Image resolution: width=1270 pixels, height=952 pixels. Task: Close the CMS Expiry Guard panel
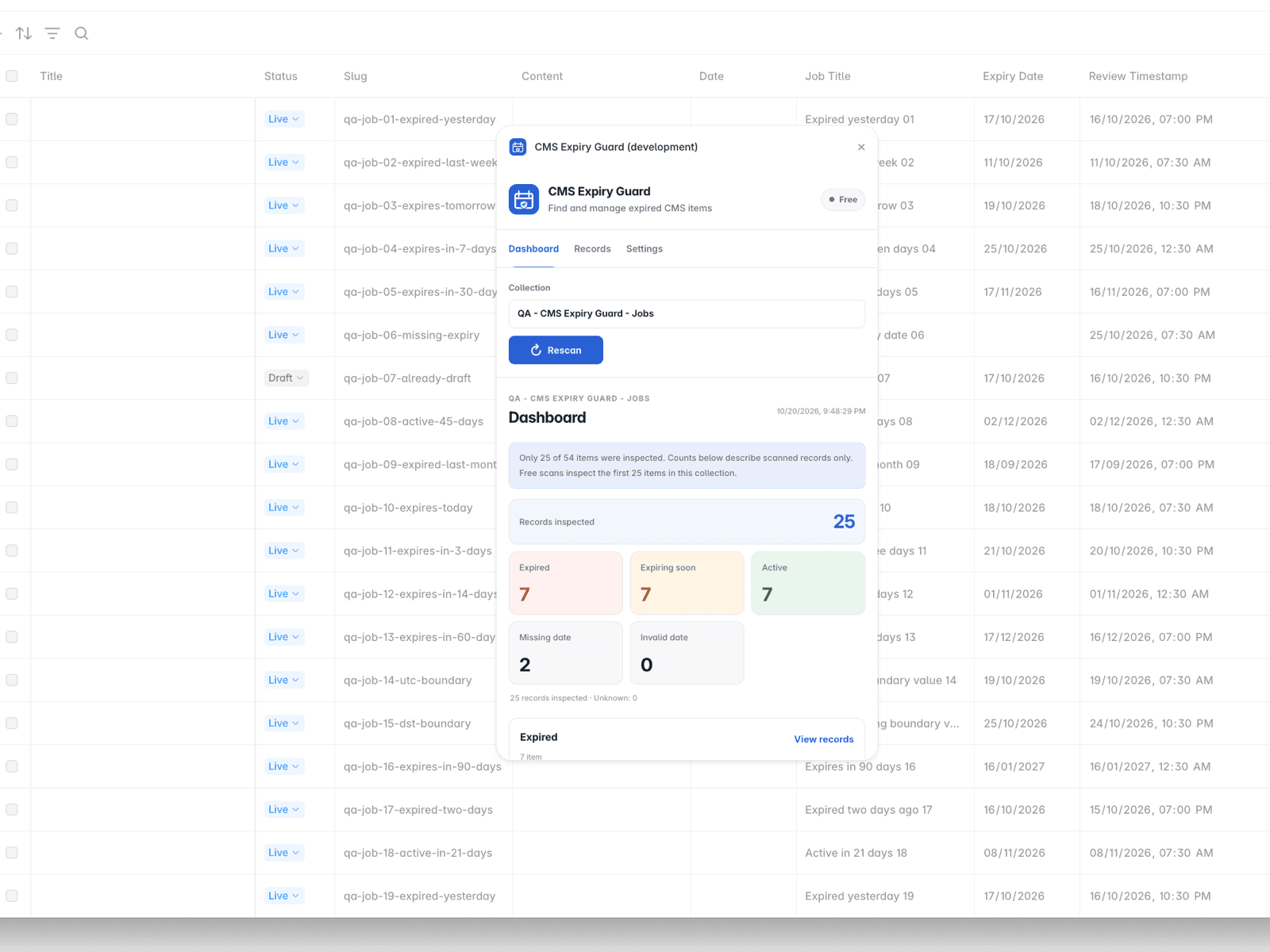click(861, 147)
